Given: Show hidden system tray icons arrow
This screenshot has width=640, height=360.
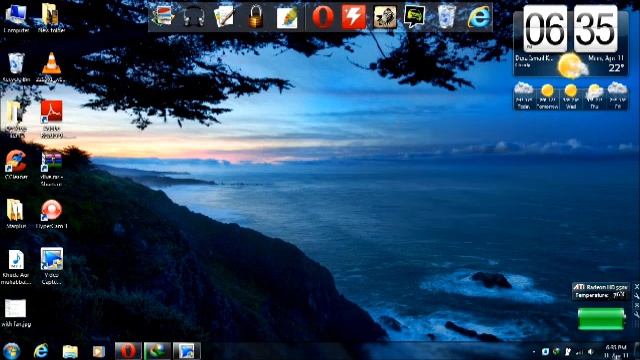Looking at the screenshot, I should click(533, 352).
